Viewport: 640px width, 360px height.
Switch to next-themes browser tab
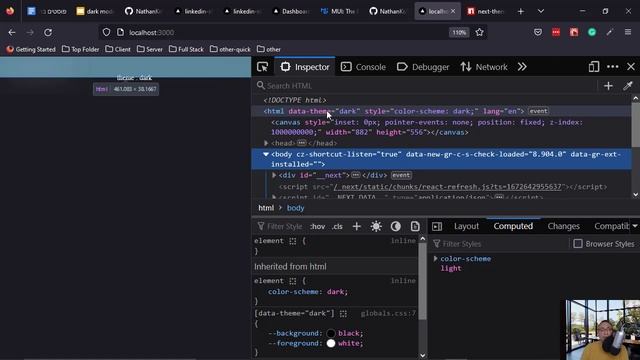[486, 11]
